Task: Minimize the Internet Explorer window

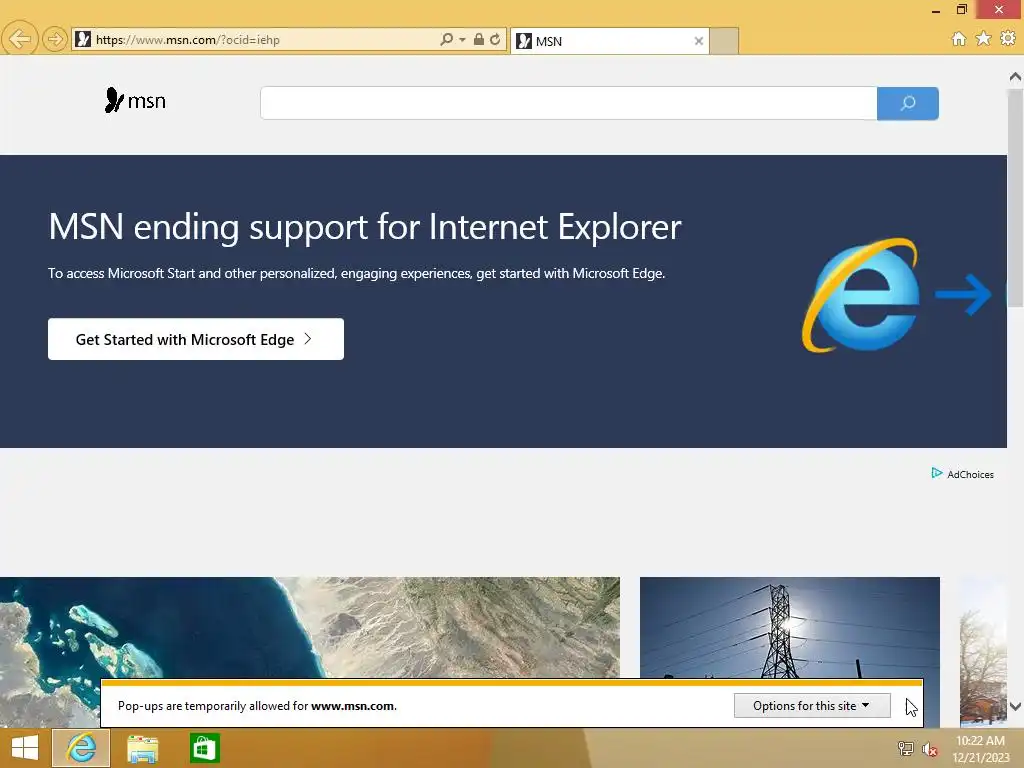Action: click(x=936, y=10)
